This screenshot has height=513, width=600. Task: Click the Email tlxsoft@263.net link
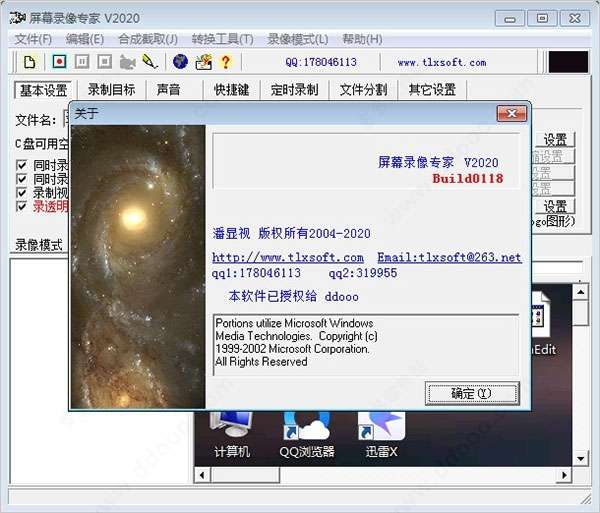(x=449, y=258)
